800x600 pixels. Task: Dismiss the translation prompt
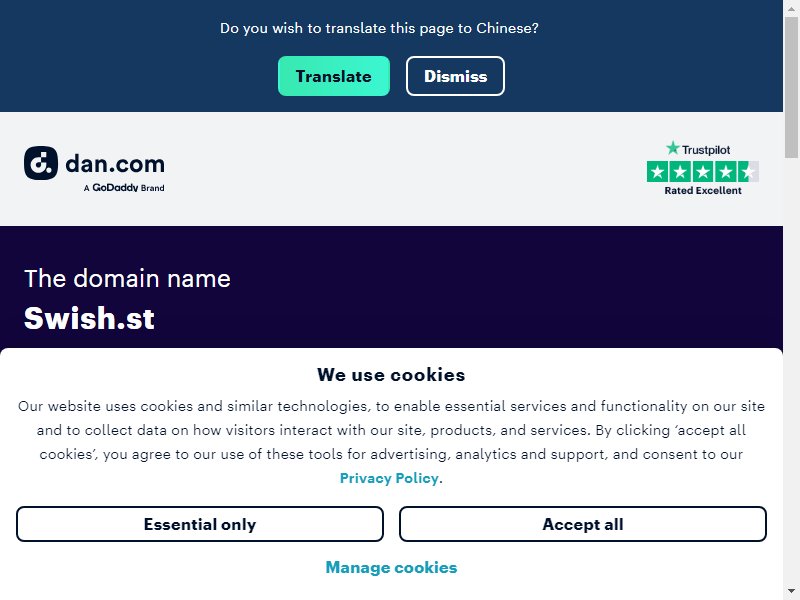455,76
